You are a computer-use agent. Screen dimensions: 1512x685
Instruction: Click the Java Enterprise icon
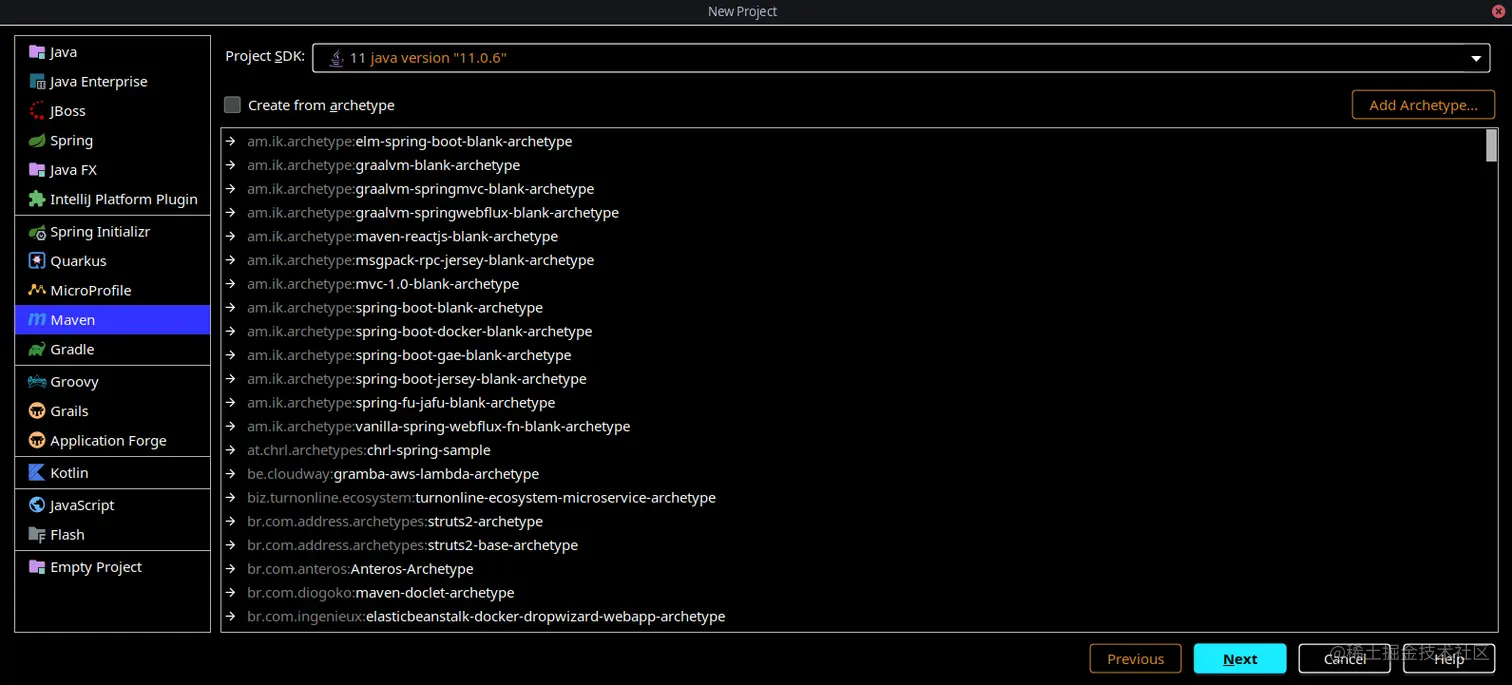(x=37, y=82)
